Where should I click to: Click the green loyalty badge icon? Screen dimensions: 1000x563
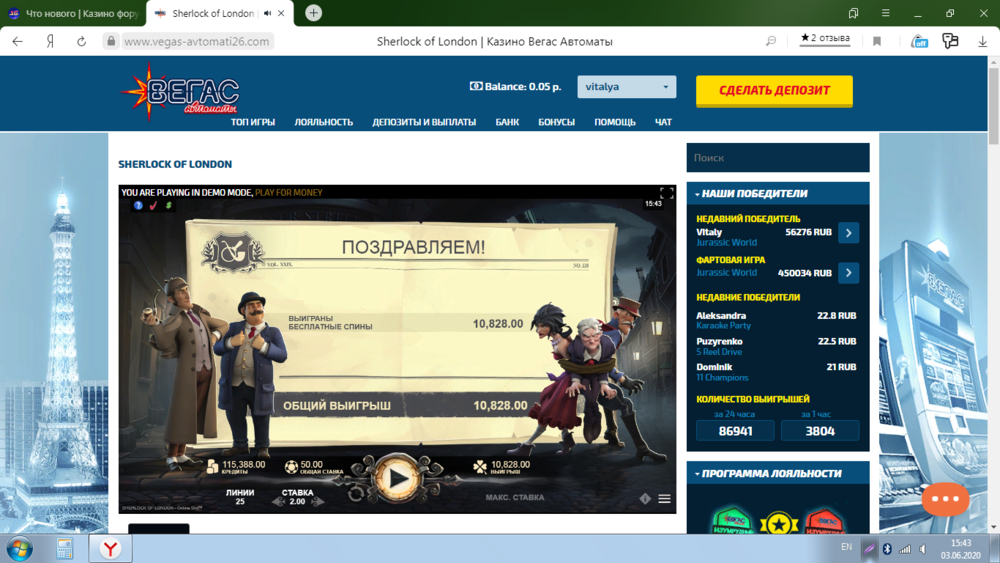[x=732, y=522]
